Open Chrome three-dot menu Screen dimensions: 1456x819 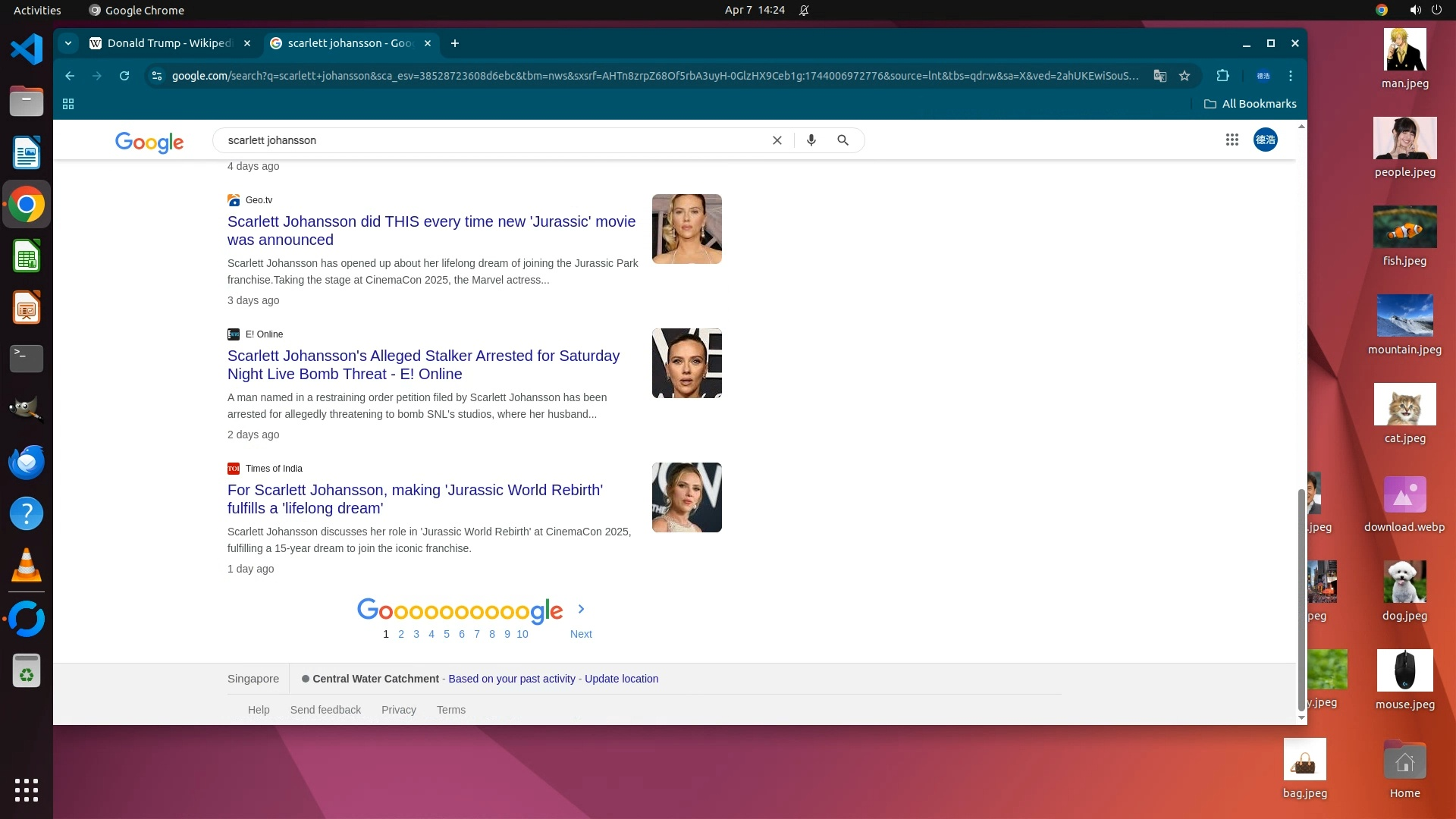point(1291,76)
